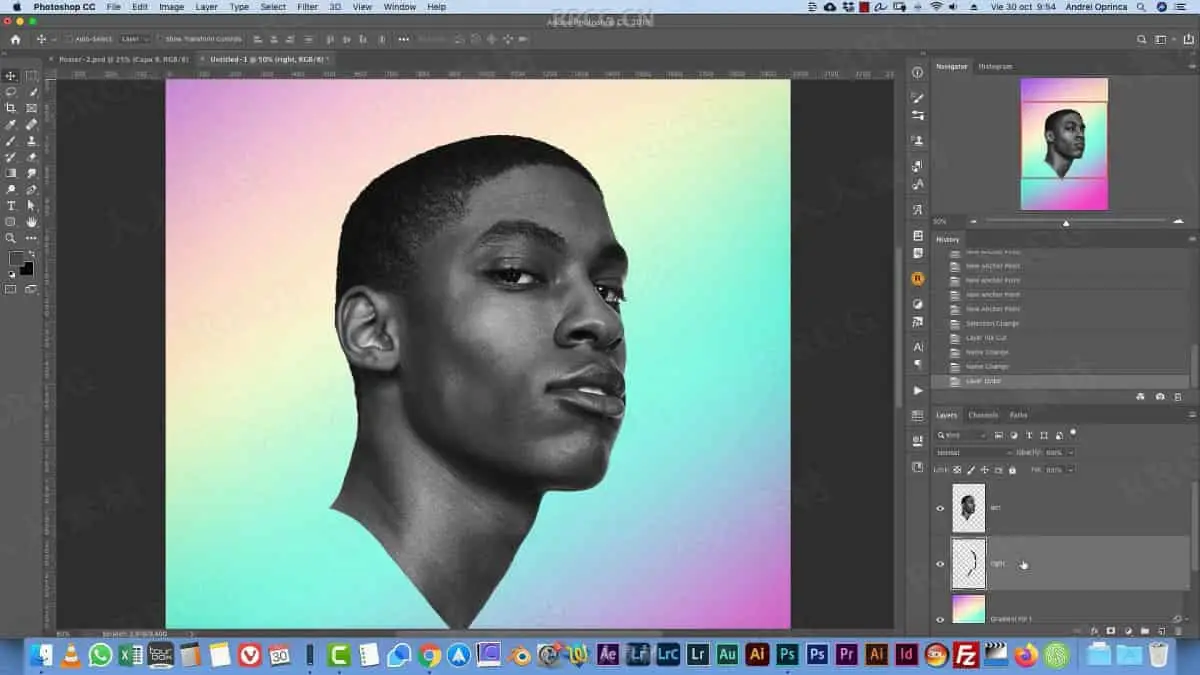The image size is (1200, 675).
Task: Click the background color swatch
Action: coord(27,269)
